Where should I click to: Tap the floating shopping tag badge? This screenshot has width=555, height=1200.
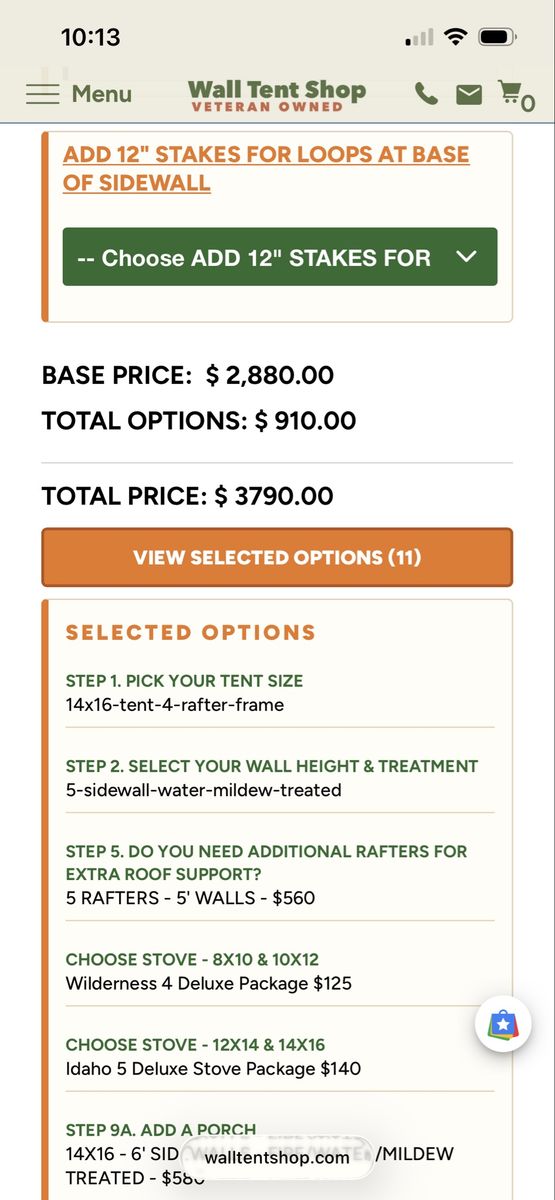click(x=503, y=1024)
